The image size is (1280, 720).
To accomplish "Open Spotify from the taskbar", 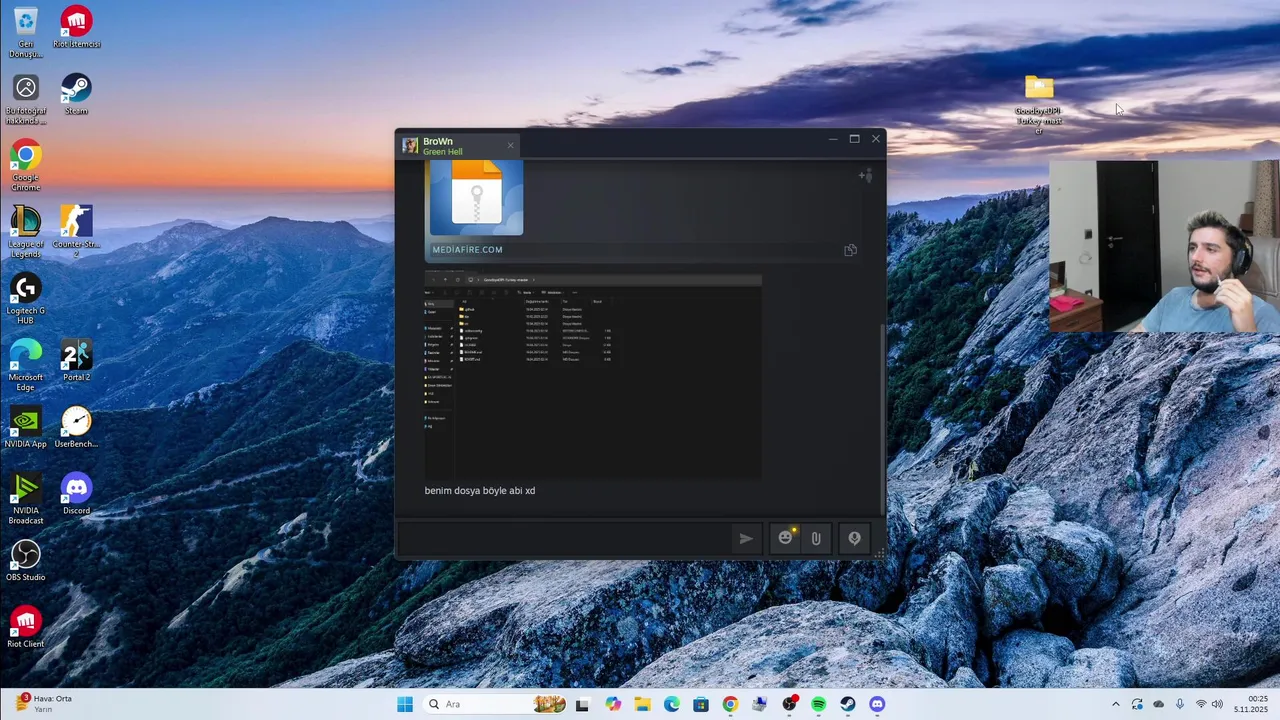I will click(819, 704).
